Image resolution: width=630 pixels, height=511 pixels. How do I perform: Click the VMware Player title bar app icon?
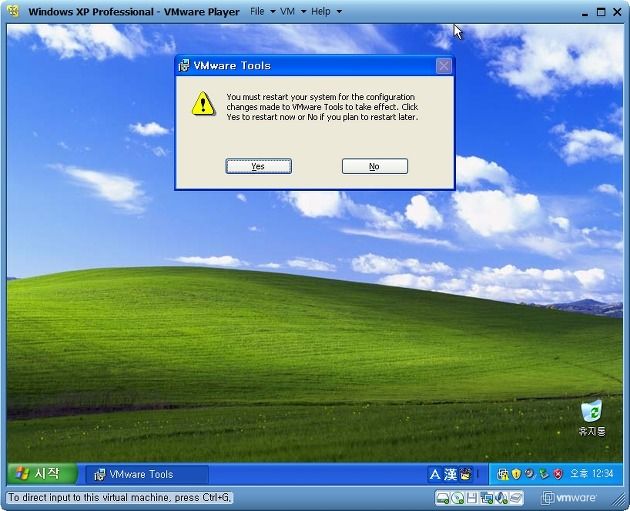[14, 11]
